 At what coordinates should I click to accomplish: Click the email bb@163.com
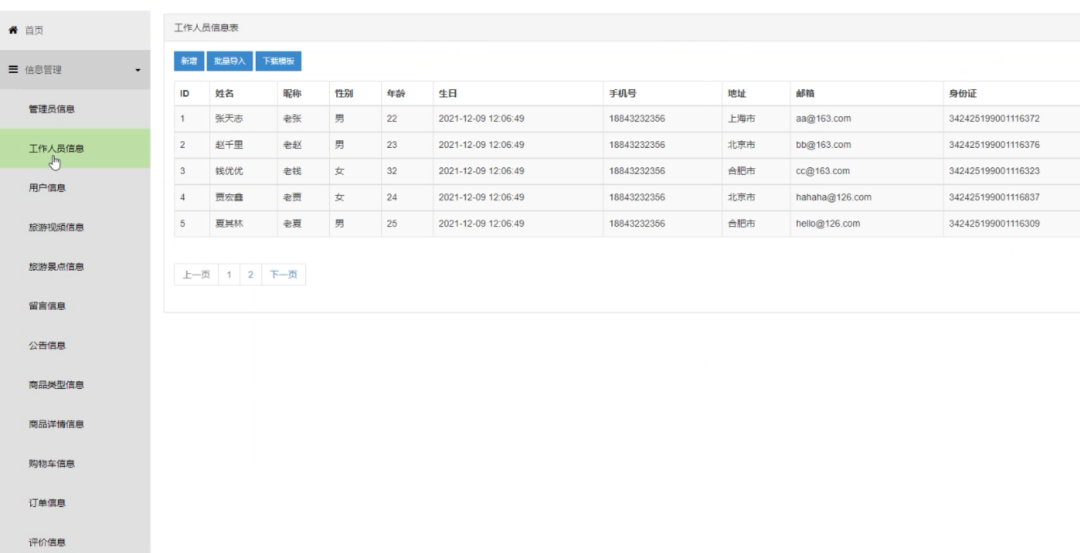point(823,145)
